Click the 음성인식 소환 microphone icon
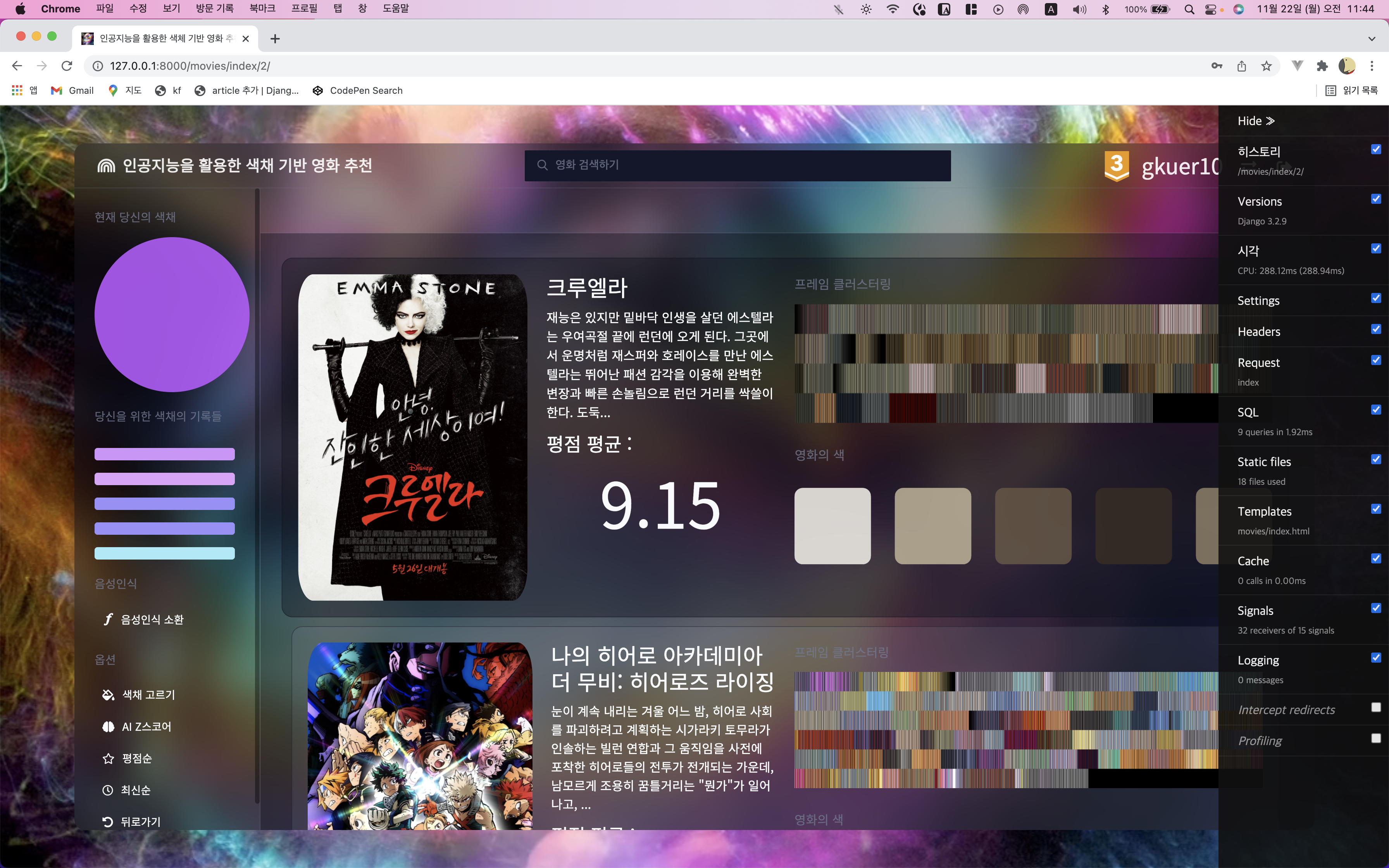The height and width of the screenshot is (868, 1389). click(x=108, y=618)
